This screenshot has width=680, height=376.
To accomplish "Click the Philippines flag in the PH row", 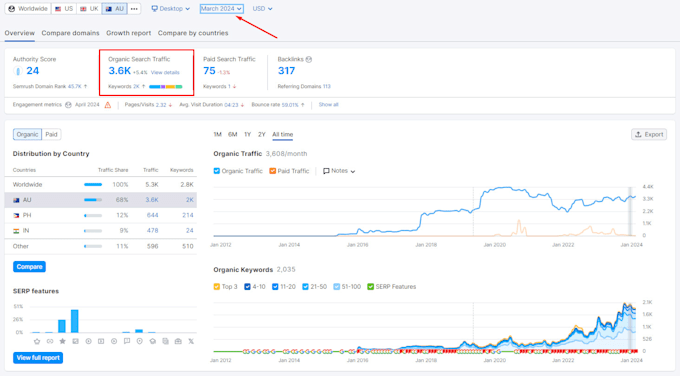I will click(16, 216).
